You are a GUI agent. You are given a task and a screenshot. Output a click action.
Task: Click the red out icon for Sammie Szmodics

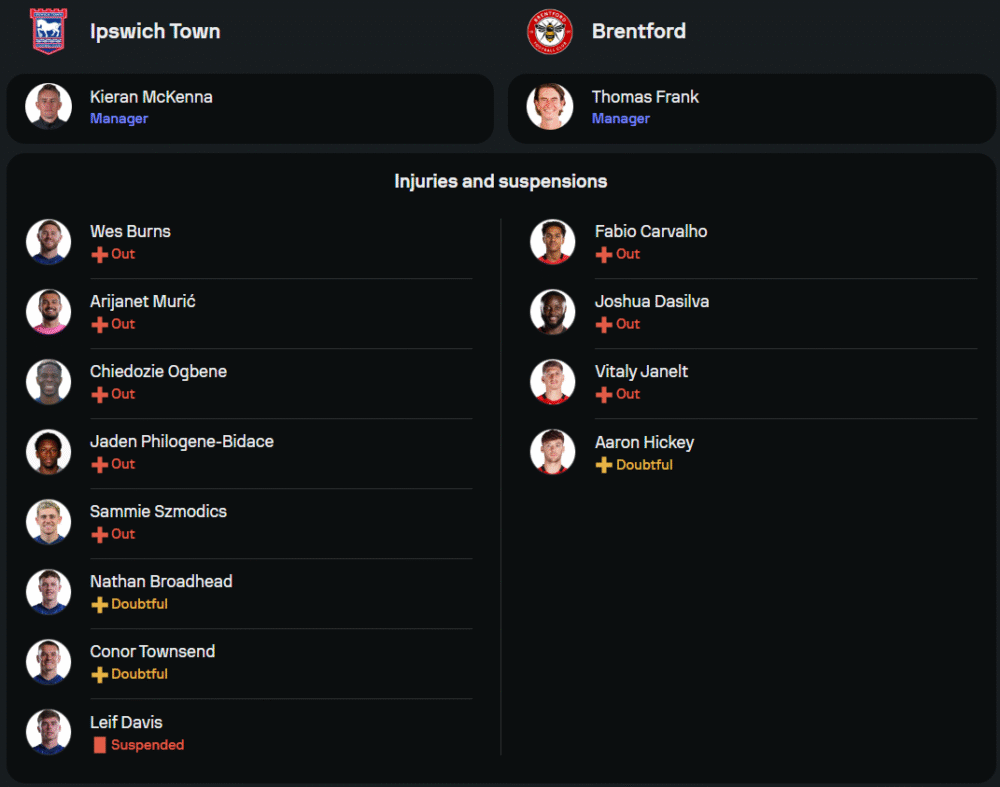pyautogui.click(x=99, y=535)
